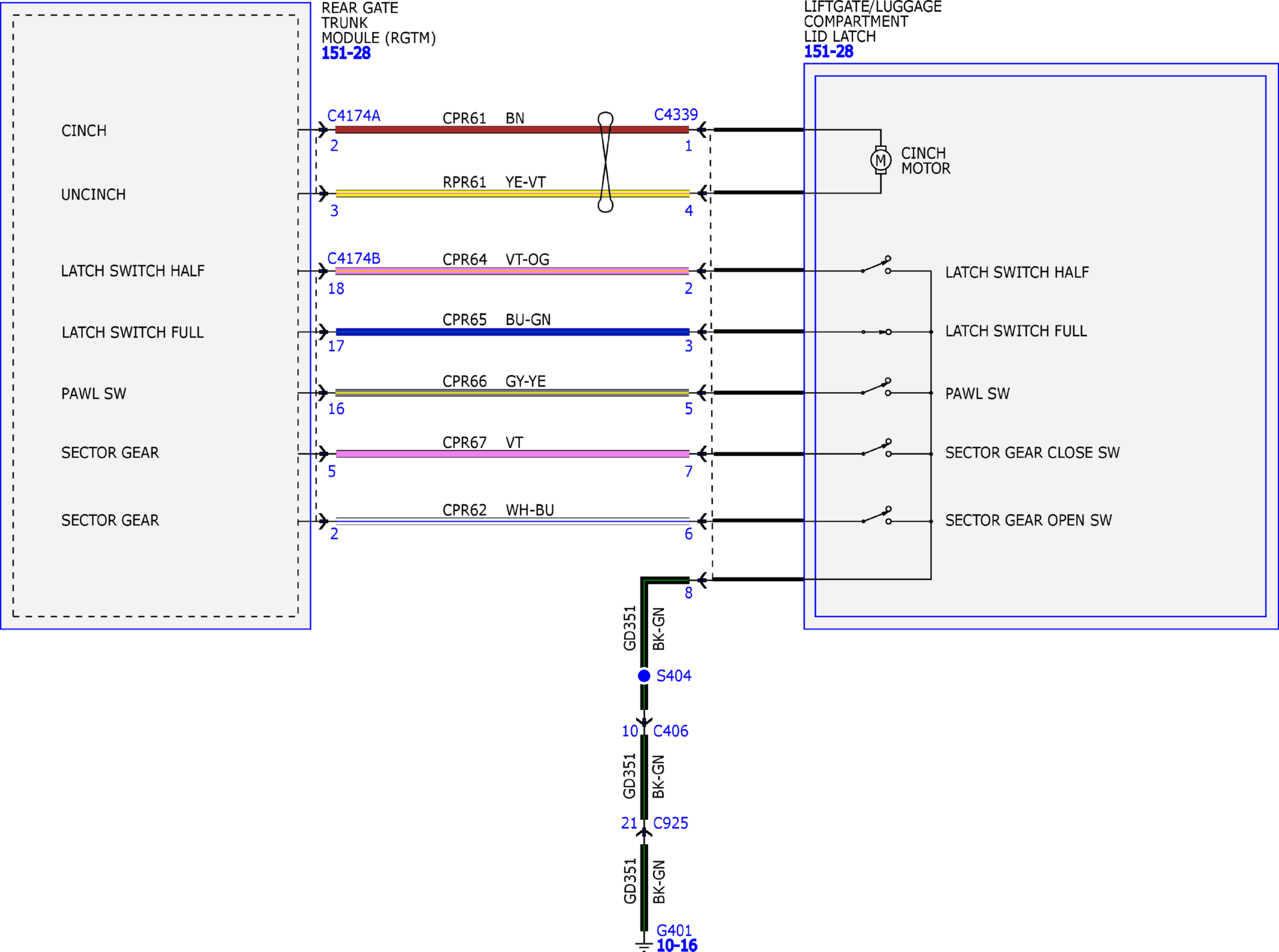Viewport: 1279px width, 952px height.
Task: Click the Latch Switch Half switch symbol
Action: pos(877,265)
